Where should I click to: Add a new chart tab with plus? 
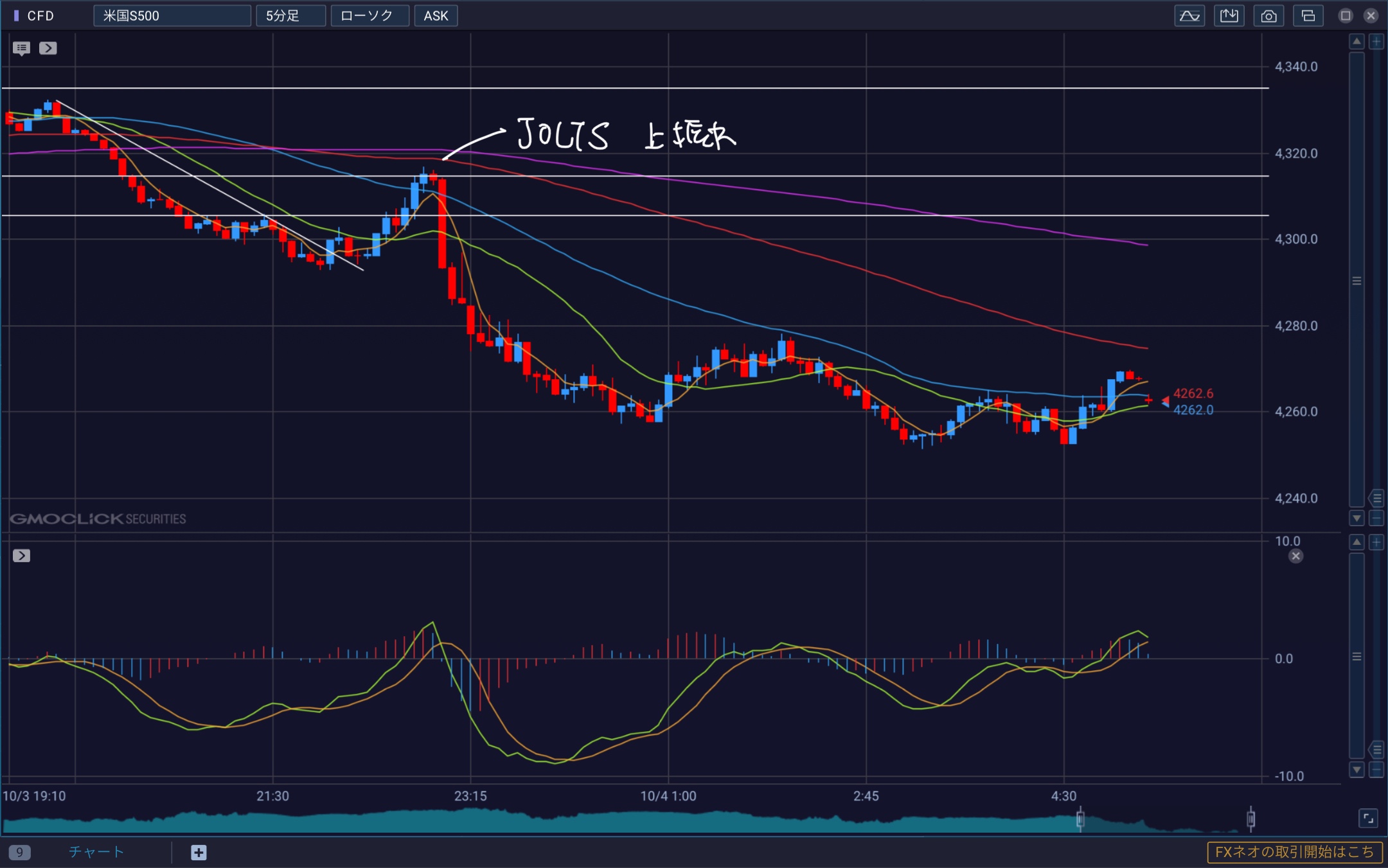coord(199,853)
